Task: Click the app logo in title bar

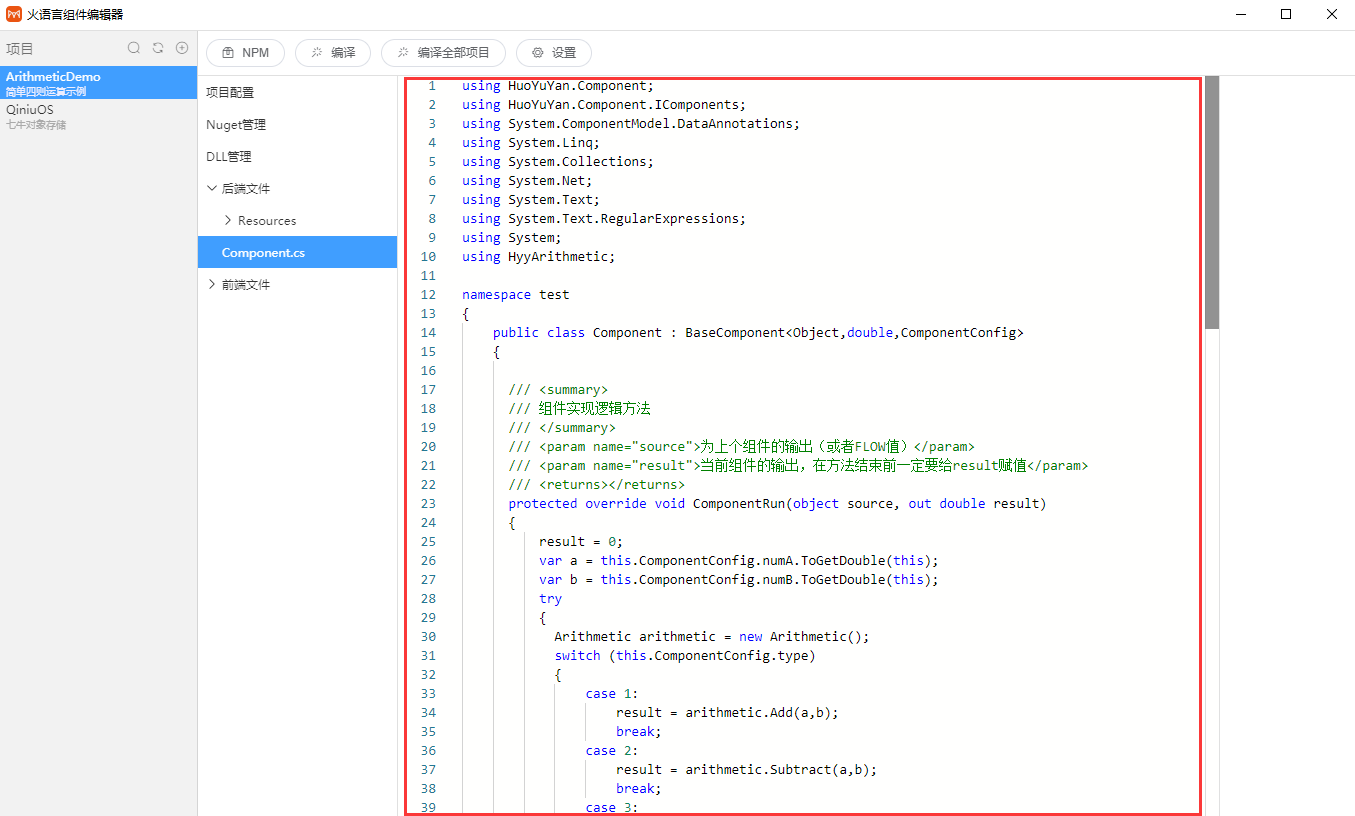Action: (14, 15)
